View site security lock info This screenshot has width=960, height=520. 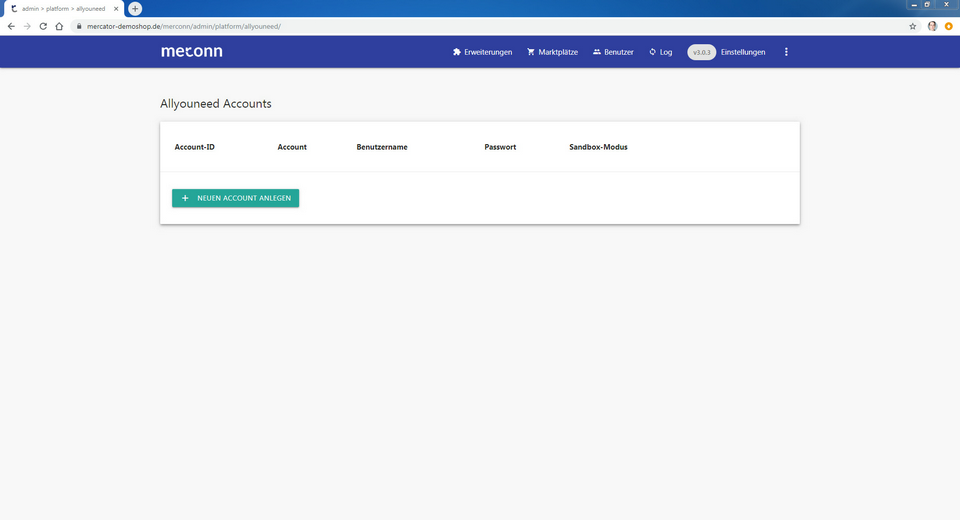[x=79, y=26]
